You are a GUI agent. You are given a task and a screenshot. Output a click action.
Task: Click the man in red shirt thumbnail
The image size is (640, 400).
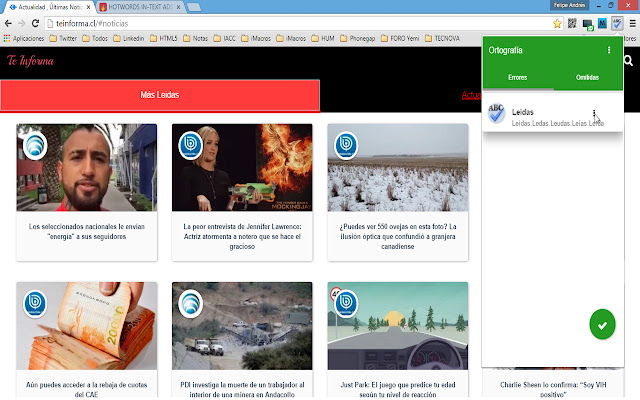click(x=87, y=167)
